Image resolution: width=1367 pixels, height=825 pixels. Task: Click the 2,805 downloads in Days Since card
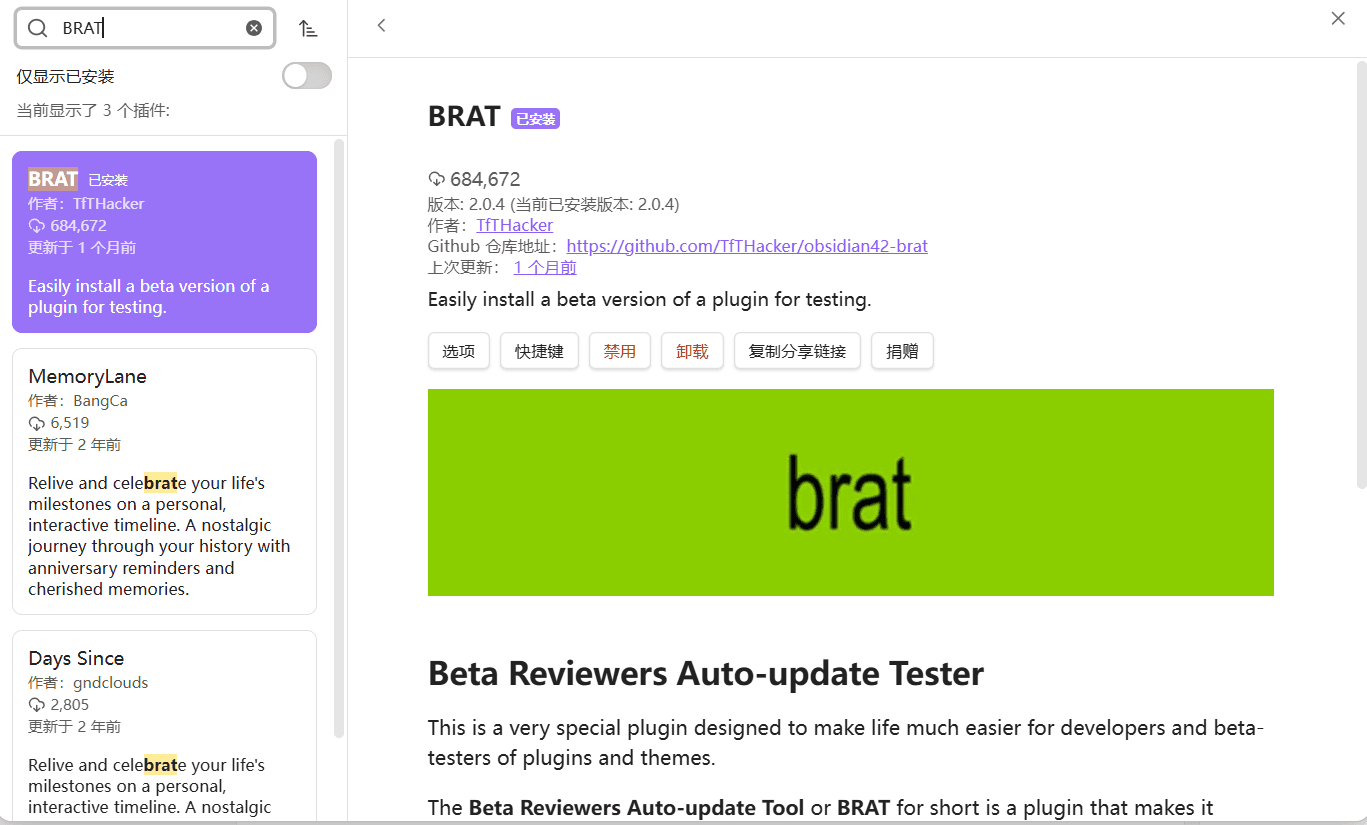click(59, 705)
